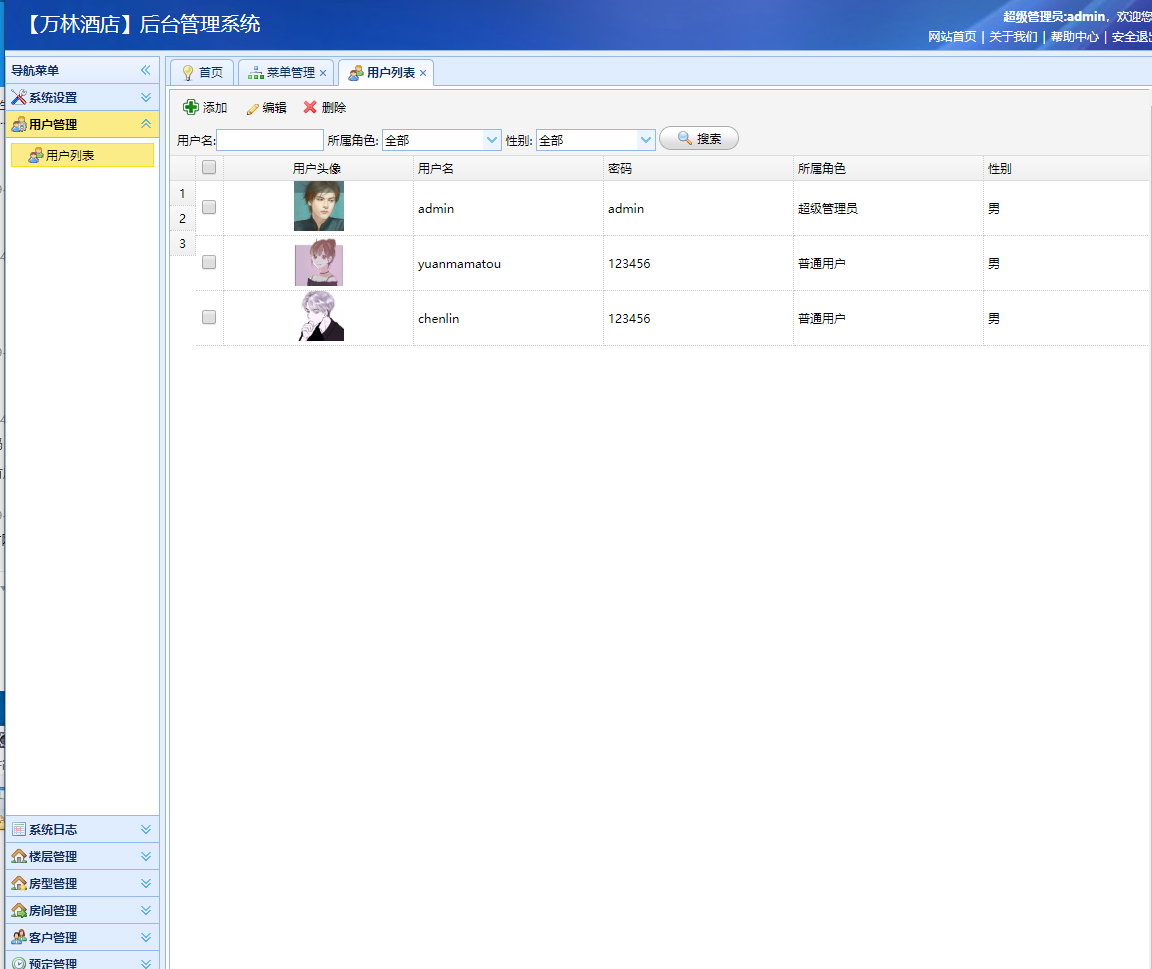Select the 楼层管理 house icon
The height and width of the screenshot is (969, 1152).
(17, 856)
